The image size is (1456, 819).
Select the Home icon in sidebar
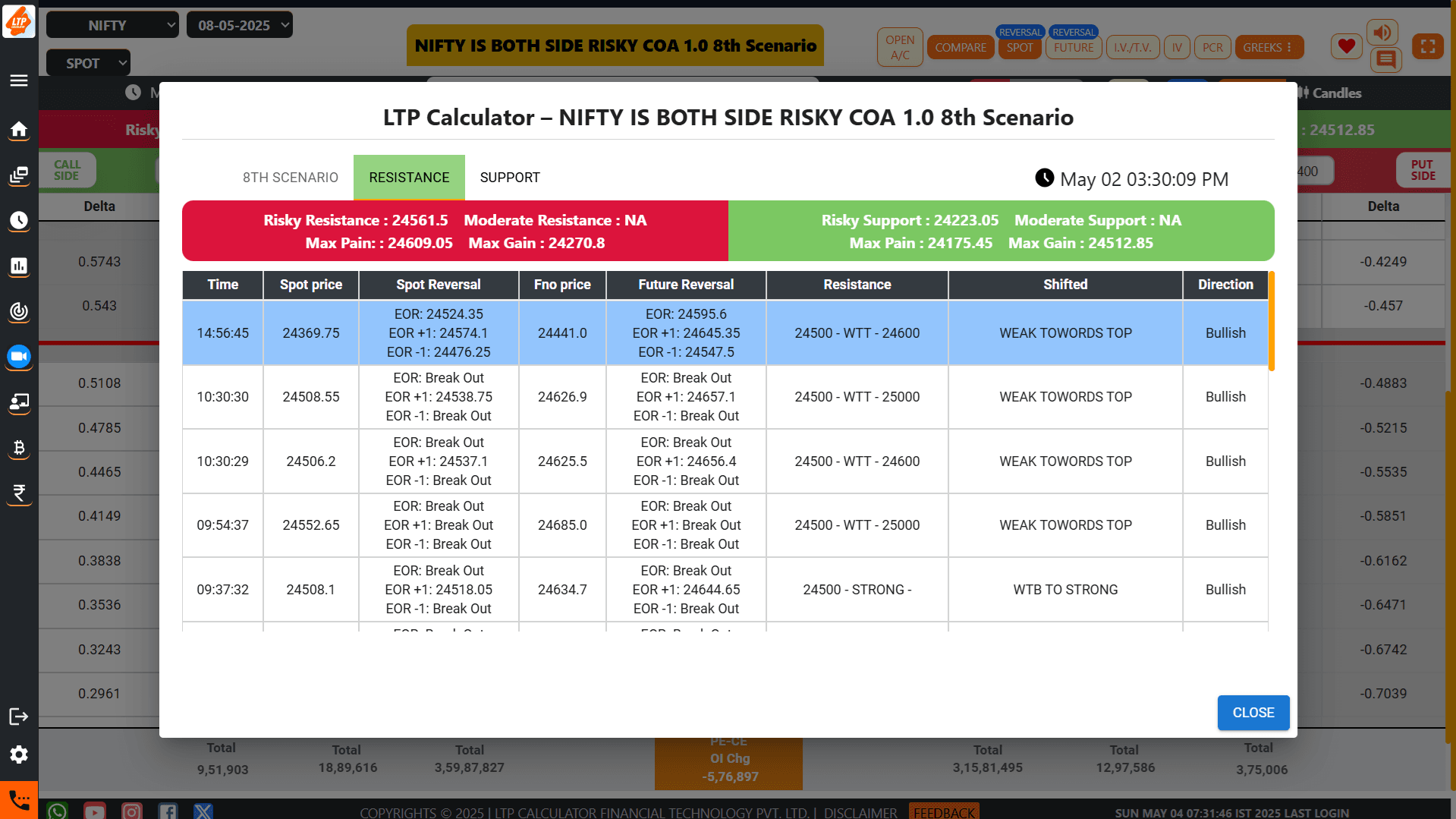click(19, 130)
